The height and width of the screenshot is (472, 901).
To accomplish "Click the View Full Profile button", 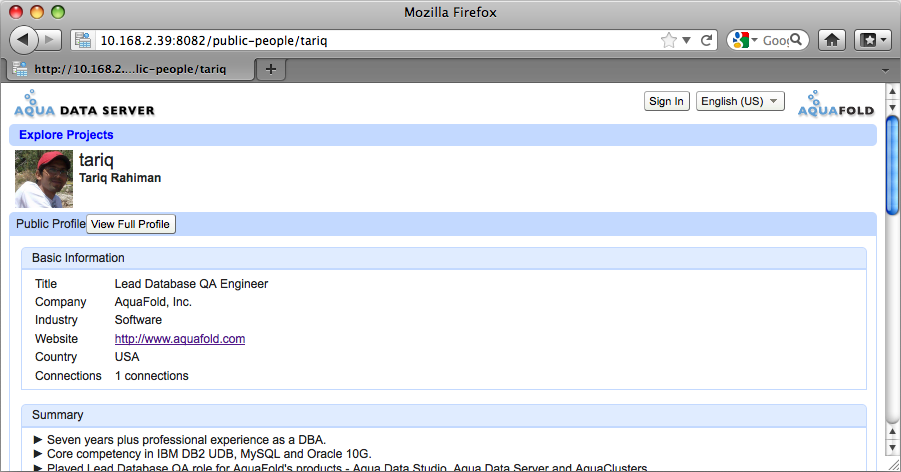I will click(131, 224).
